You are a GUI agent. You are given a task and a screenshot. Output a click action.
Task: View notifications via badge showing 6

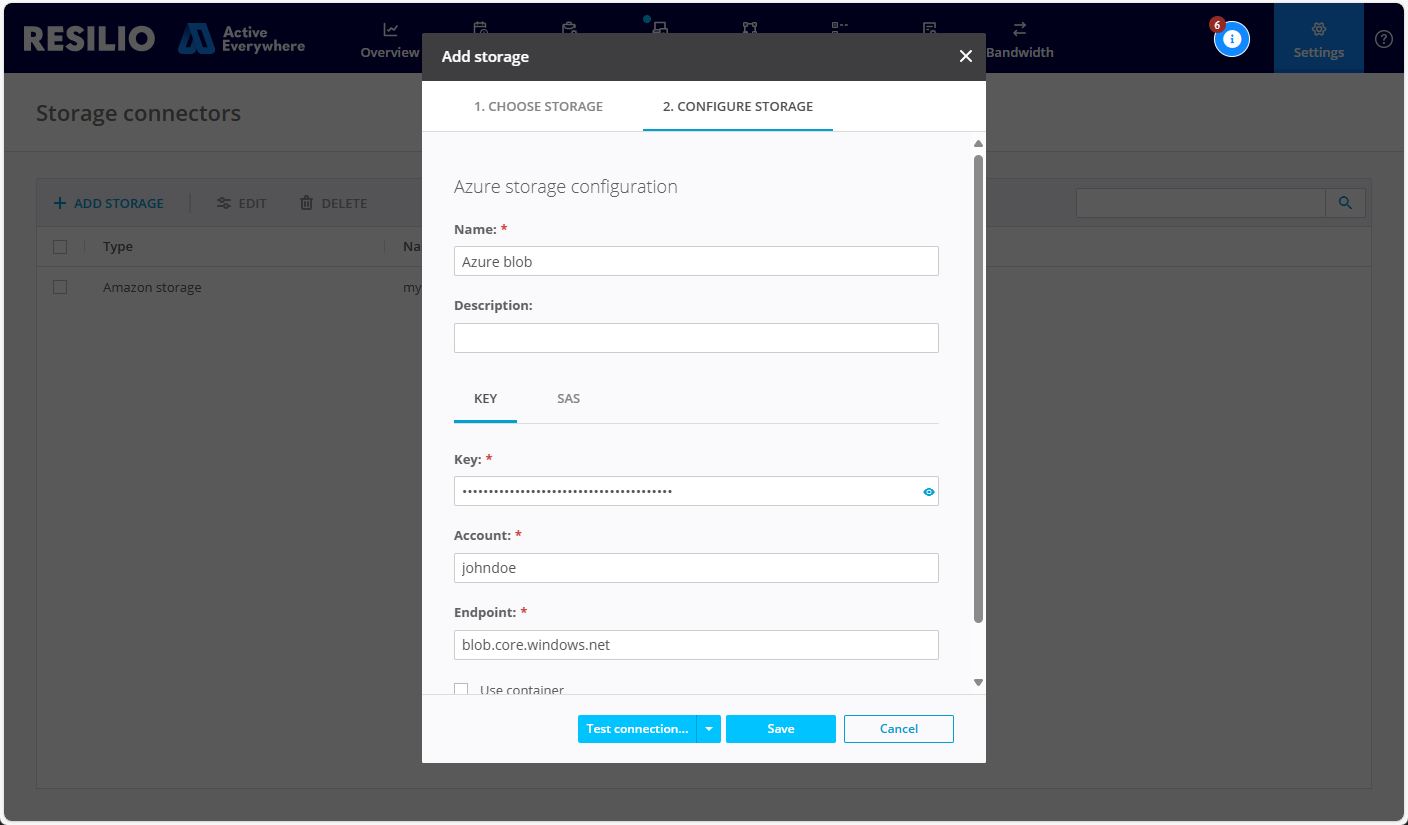pyautogui.click(x=1231, y=38)
